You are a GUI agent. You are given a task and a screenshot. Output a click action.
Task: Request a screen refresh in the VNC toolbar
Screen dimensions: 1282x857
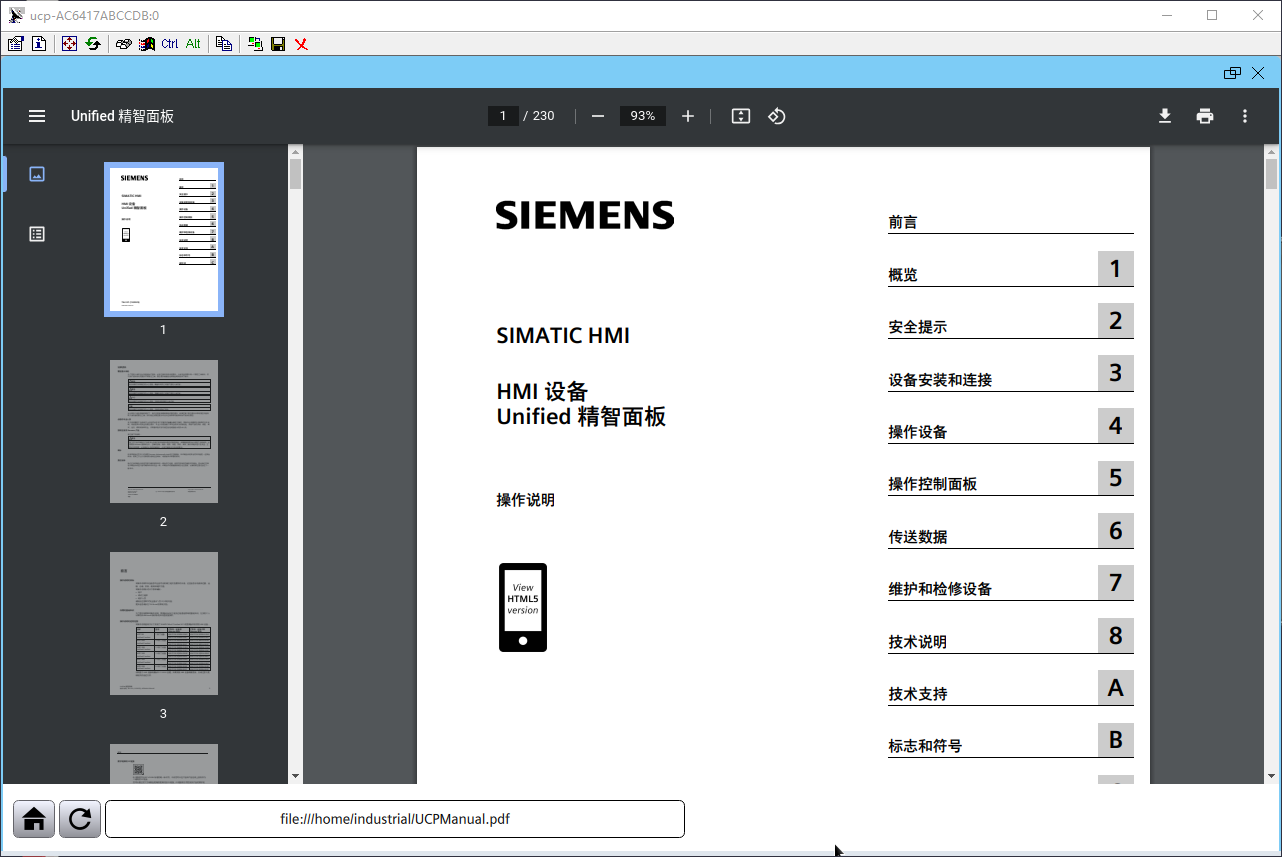(93, 44)
